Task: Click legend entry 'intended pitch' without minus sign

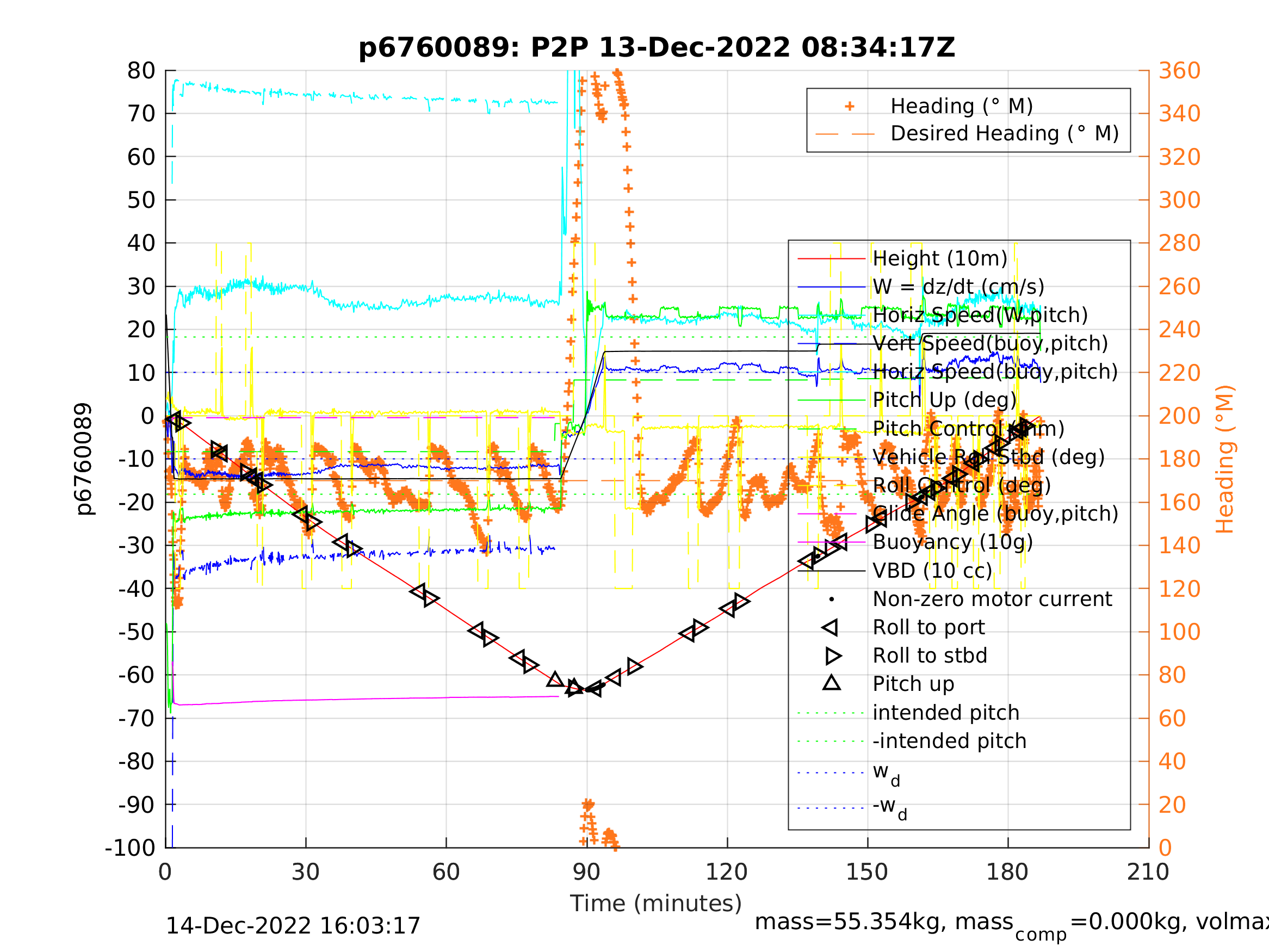Action: (946, 713)
